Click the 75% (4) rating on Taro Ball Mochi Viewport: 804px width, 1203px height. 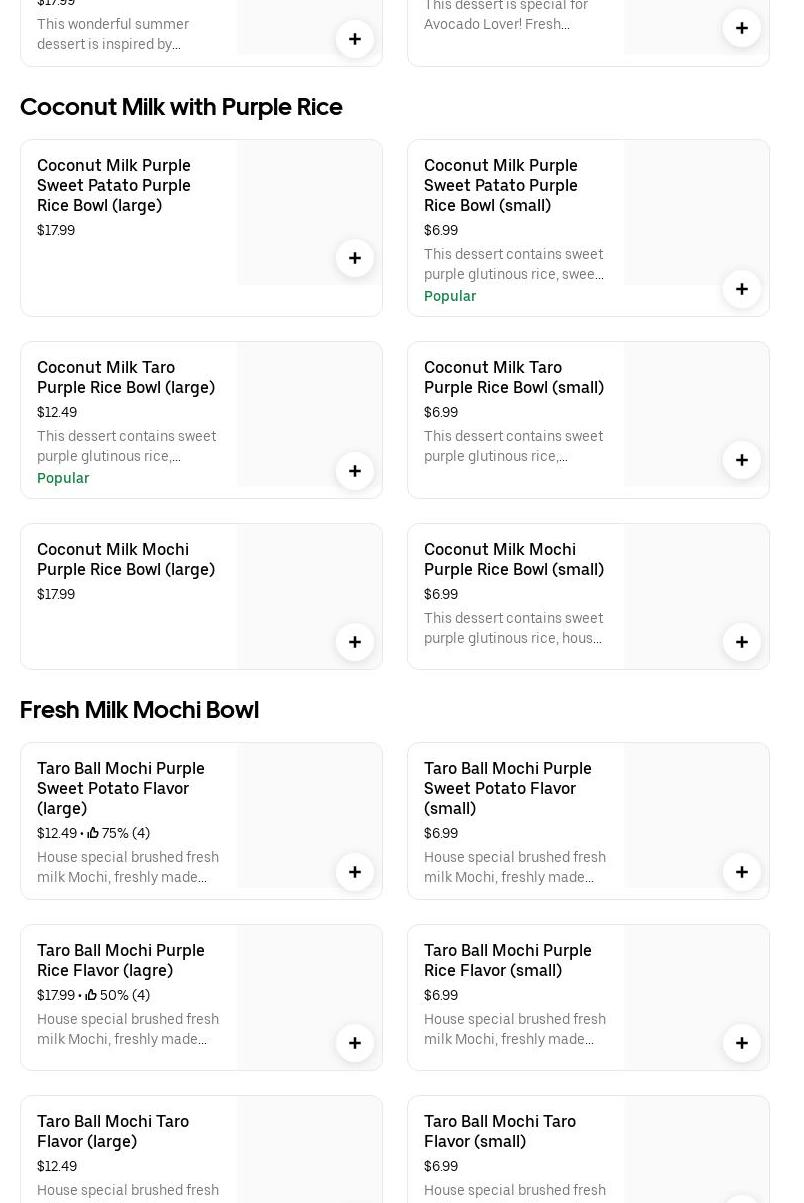pos(119,833)
